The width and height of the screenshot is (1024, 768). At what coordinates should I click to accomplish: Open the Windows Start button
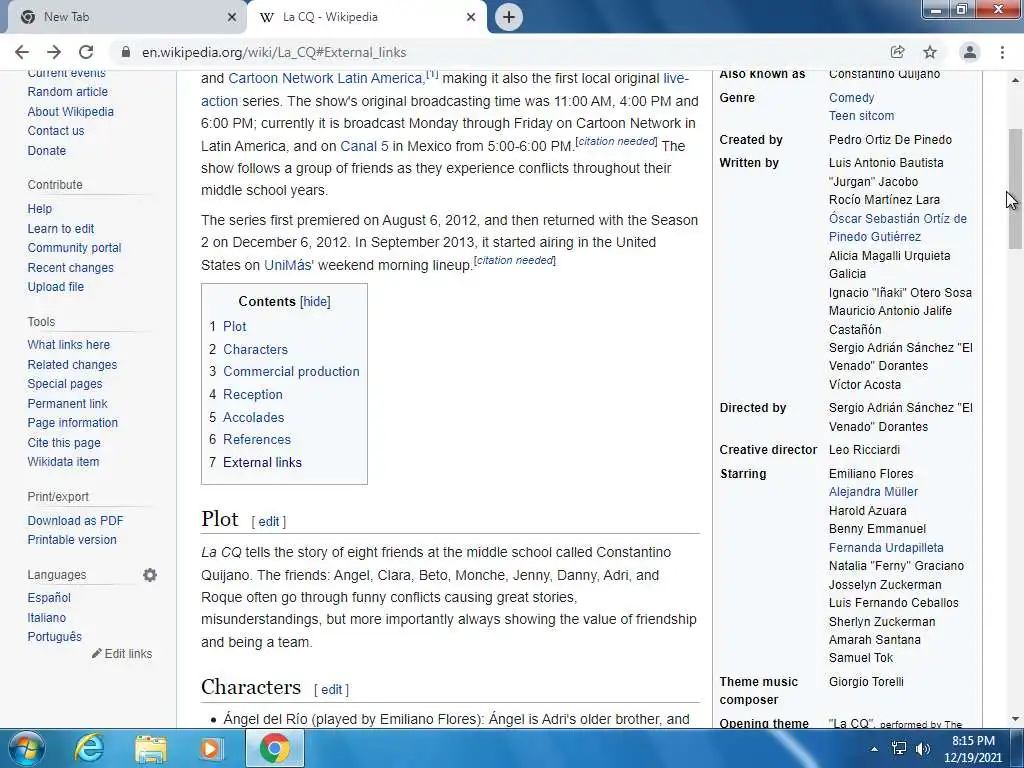[26, 748]
